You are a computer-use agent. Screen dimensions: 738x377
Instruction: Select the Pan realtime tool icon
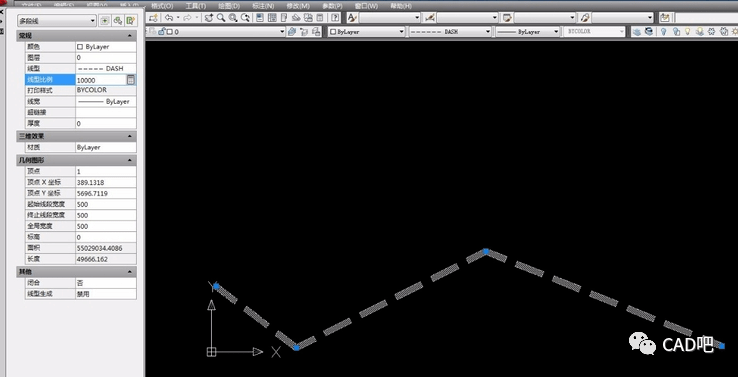tap(209, 18)
